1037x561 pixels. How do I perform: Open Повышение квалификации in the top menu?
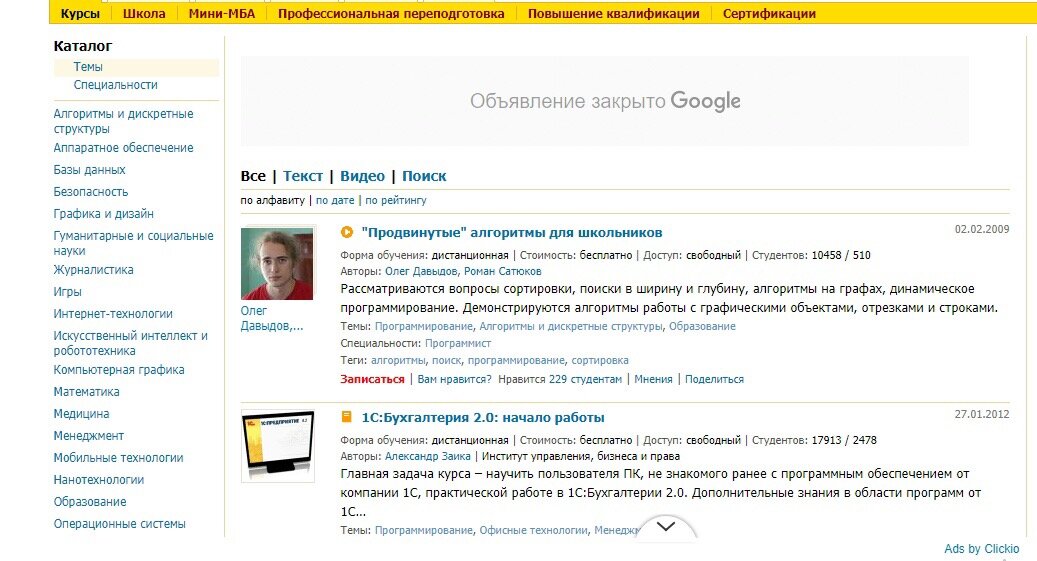tap(613, 13)
